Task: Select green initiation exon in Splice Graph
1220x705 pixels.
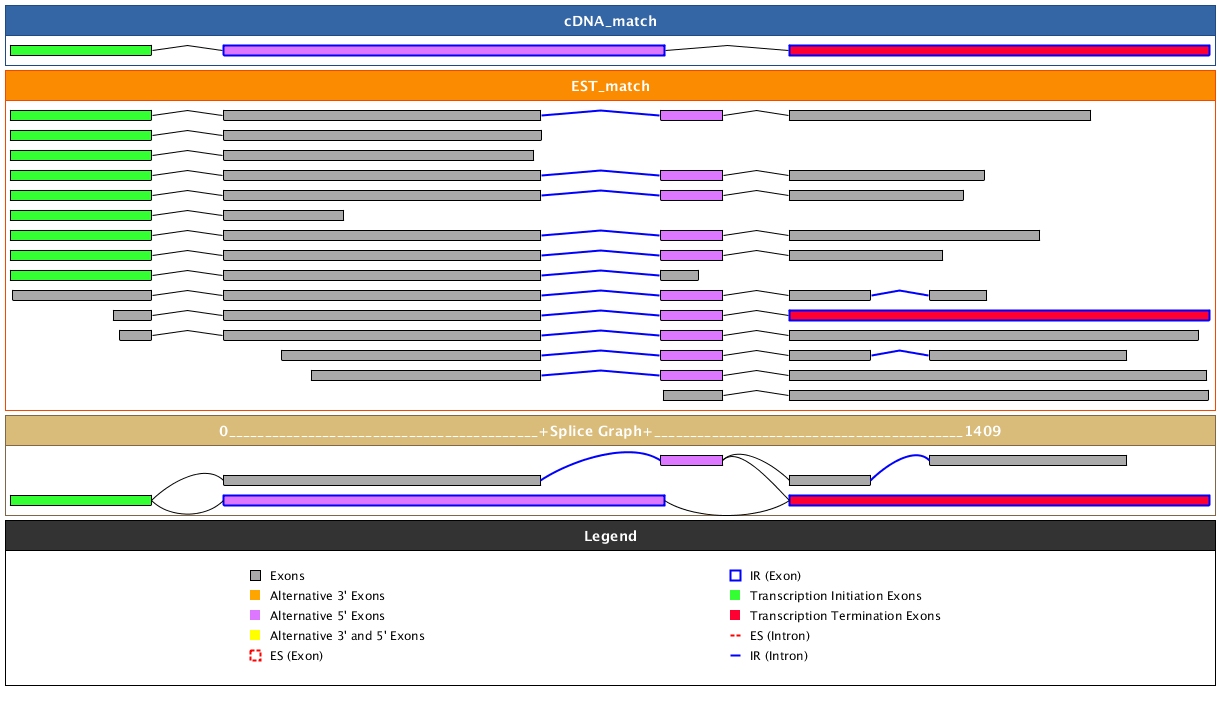Action: coord(80,500)
